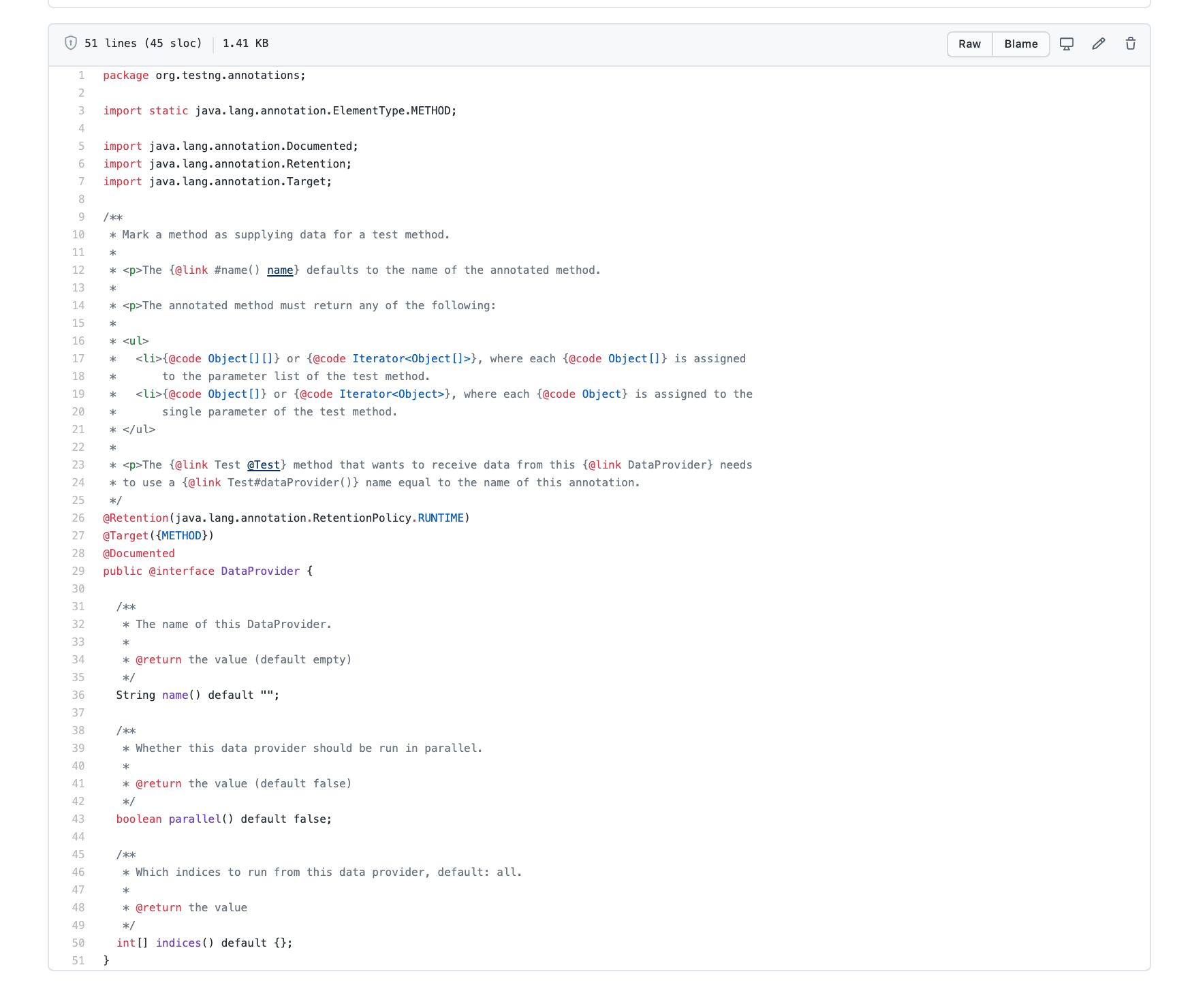Screen dimensions: 1192x1008
Task: Click '@return the value (default false)' comment
Action: pyautogui.click(x=243, y=784)
